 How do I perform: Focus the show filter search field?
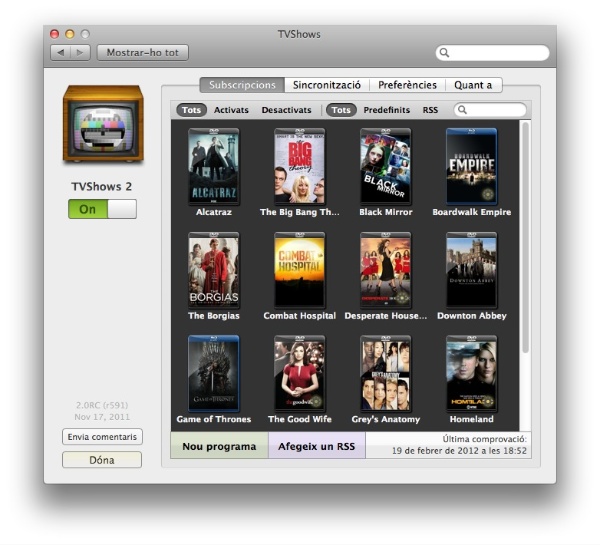[x=490, y=110]
